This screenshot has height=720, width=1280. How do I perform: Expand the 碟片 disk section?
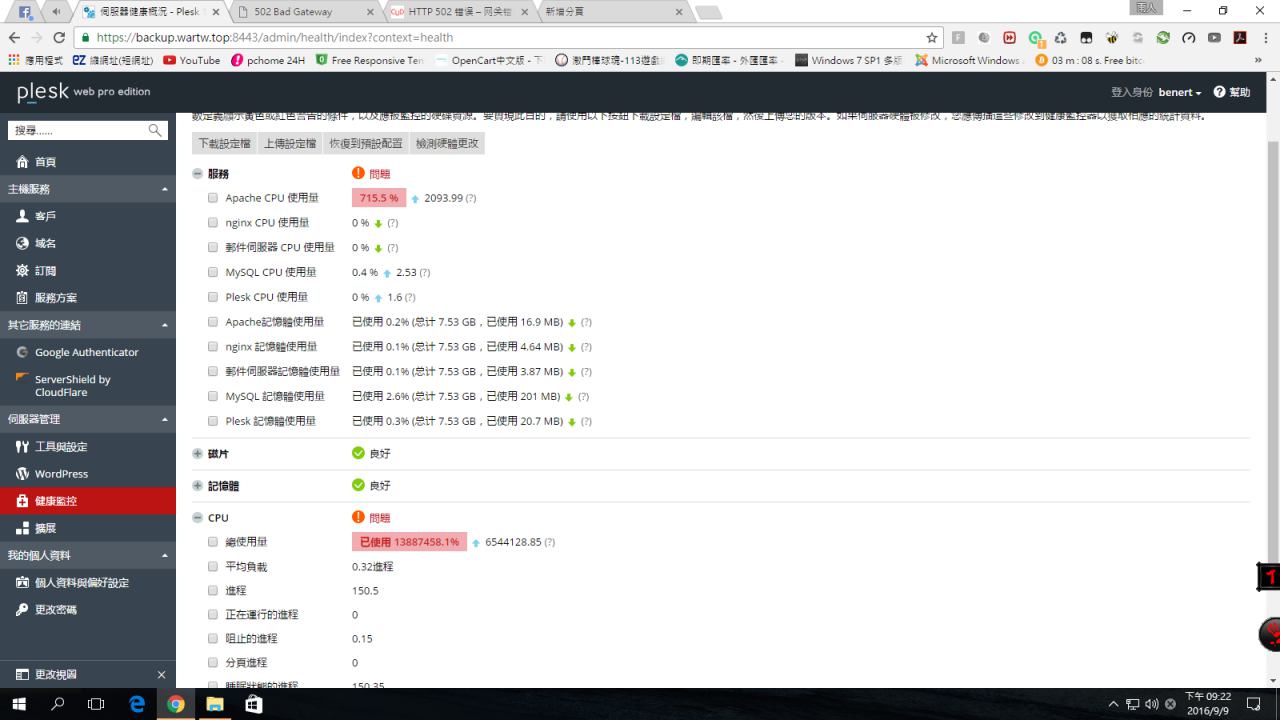pyautogui.click(x=197, y=454)
